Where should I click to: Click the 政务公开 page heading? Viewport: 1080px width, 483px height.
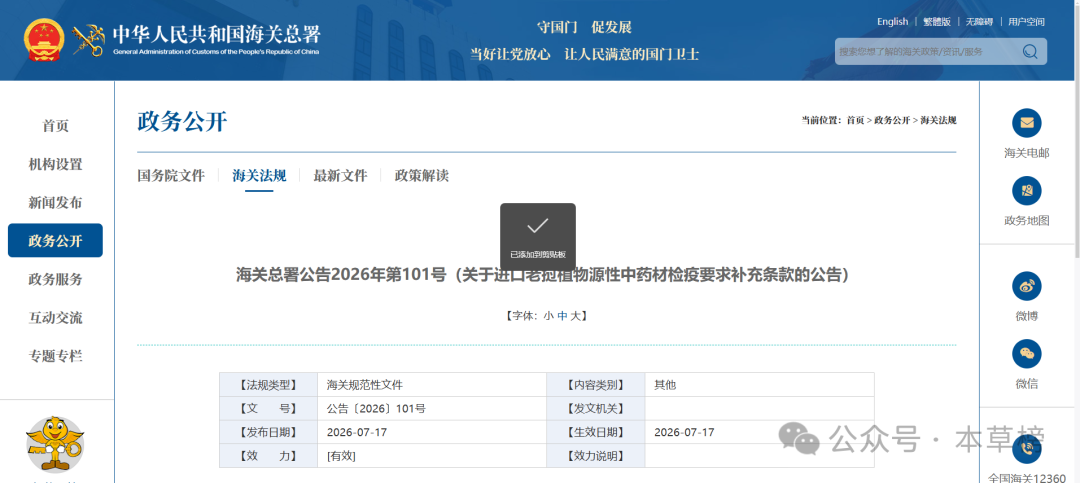point(182,121)
